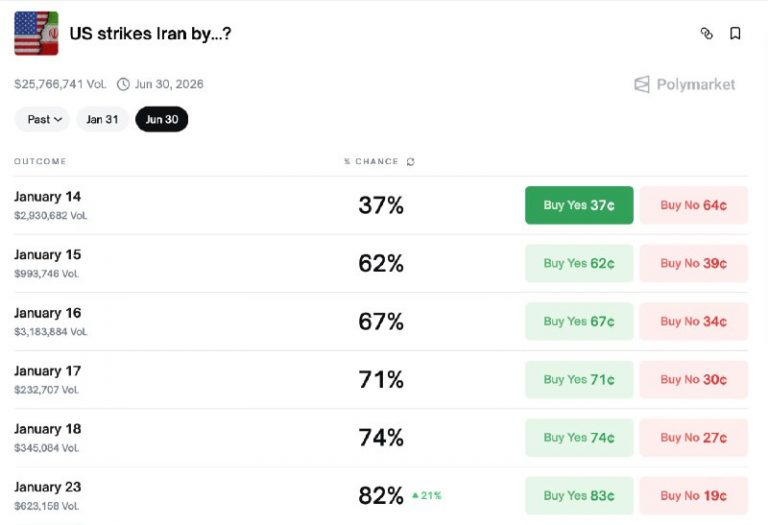Buy Yes at 67¢ for January 16
768x525 pixels.
579,321
